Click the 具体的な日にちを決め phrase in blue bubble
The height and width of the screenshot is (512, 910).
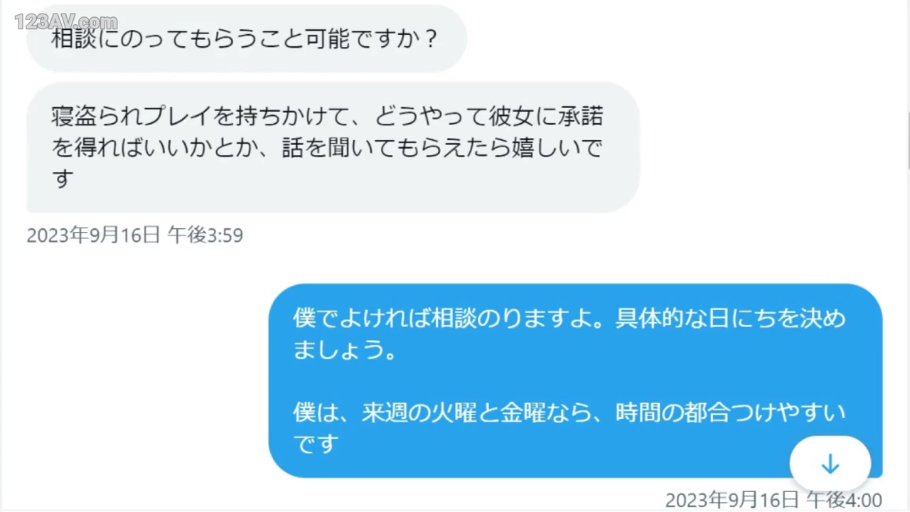point(731,318)
